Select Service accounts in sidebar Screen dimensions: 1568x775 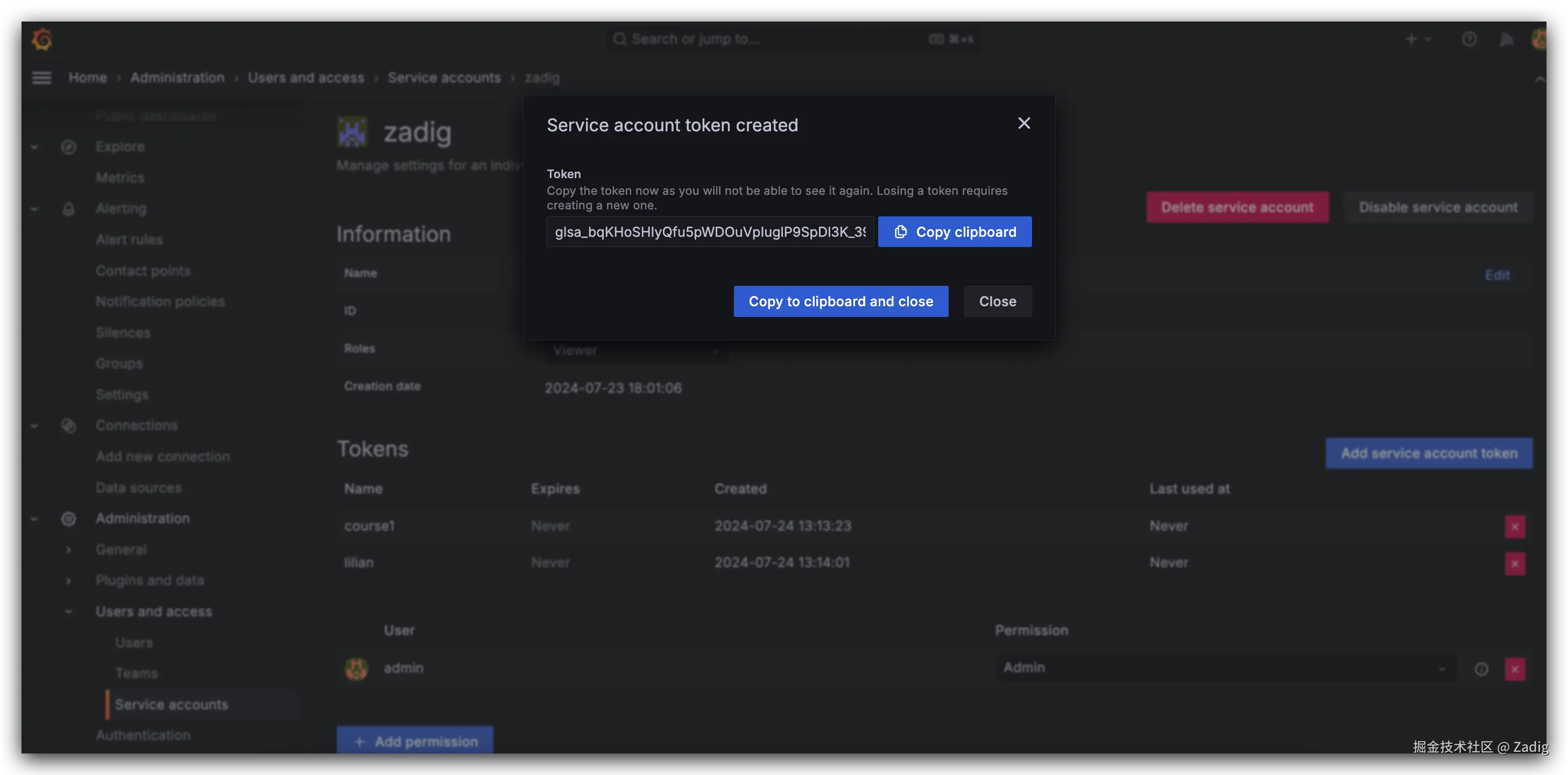tap(171, 704)
